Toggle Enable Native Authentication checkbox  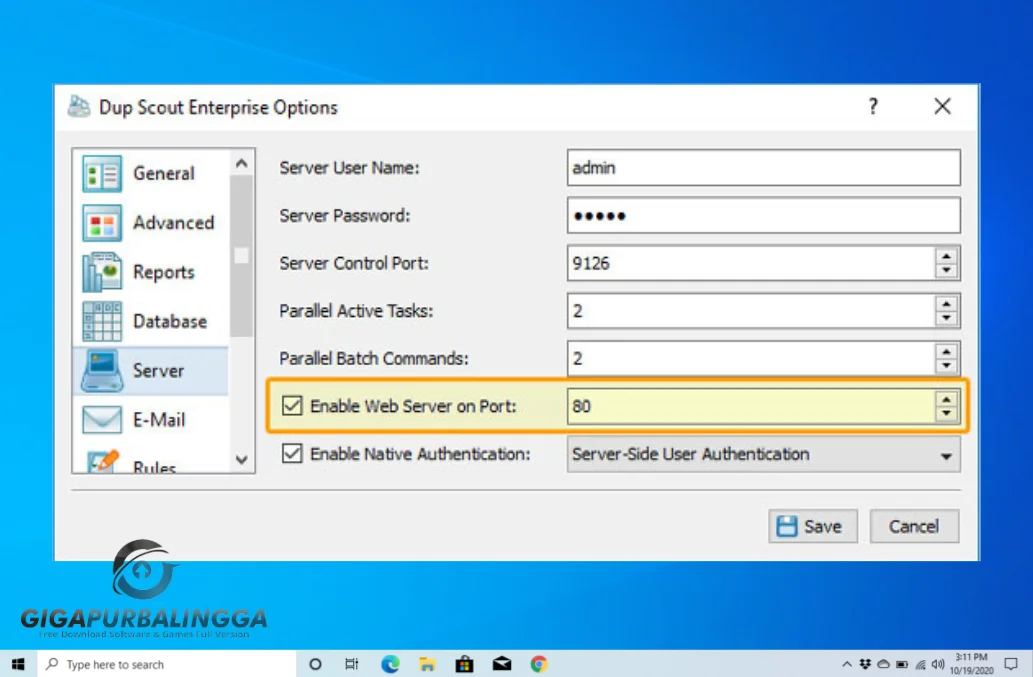[x=292, y=454]
